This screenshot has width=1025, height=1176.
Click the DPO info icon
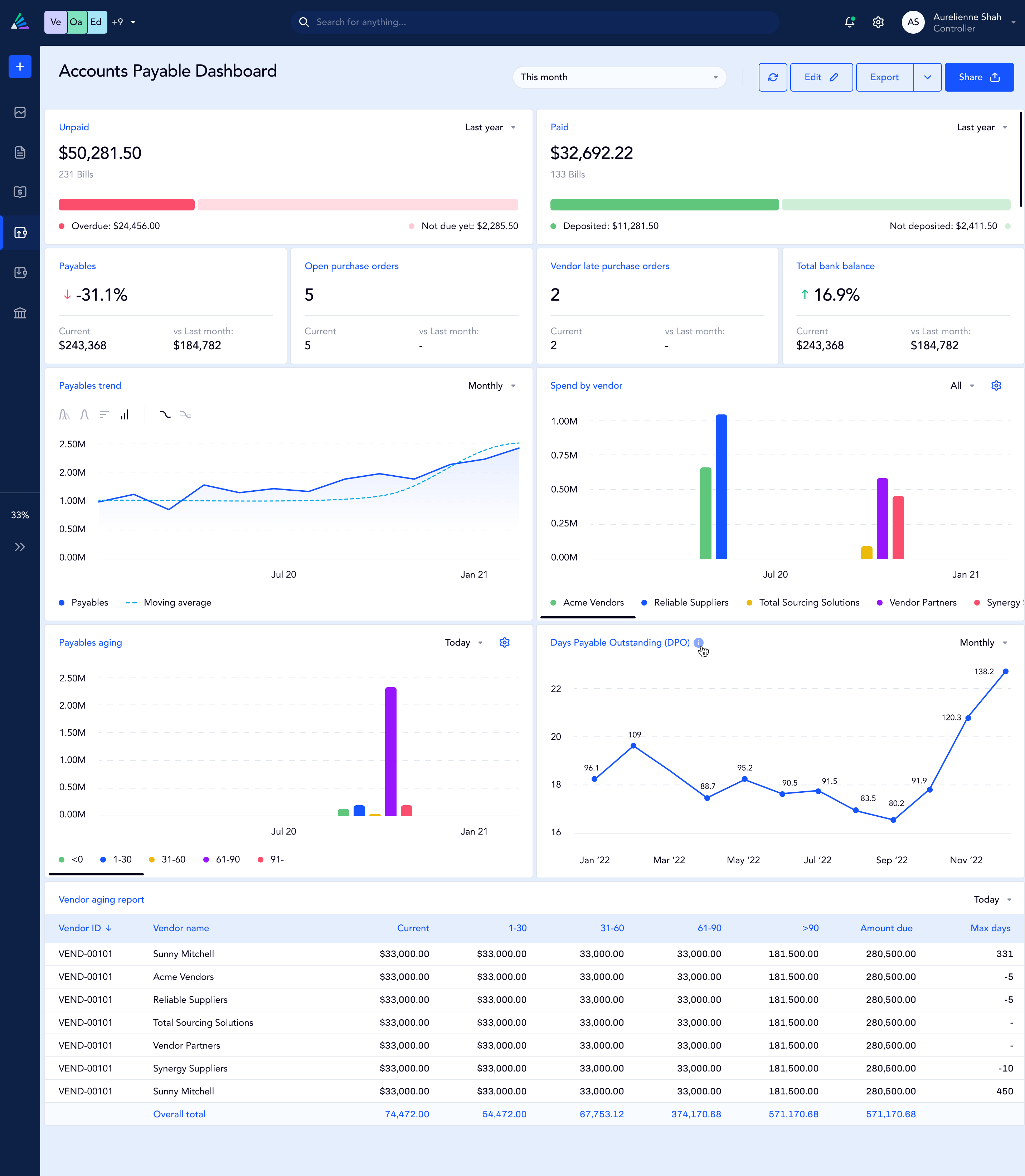698,642
